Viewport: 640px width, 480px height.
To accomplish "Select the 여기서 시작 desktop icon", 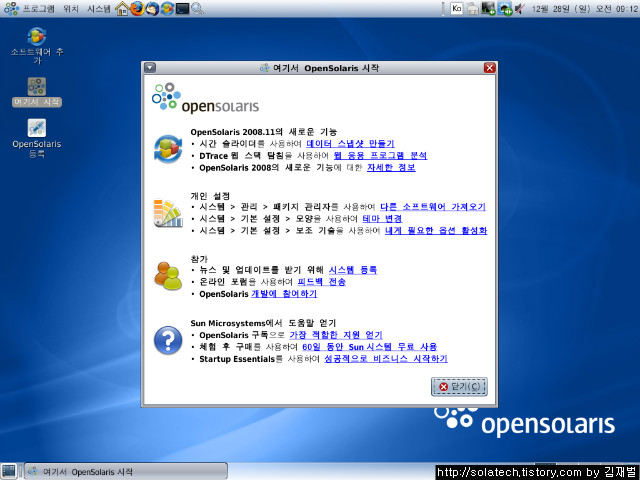I will point(37,92).
